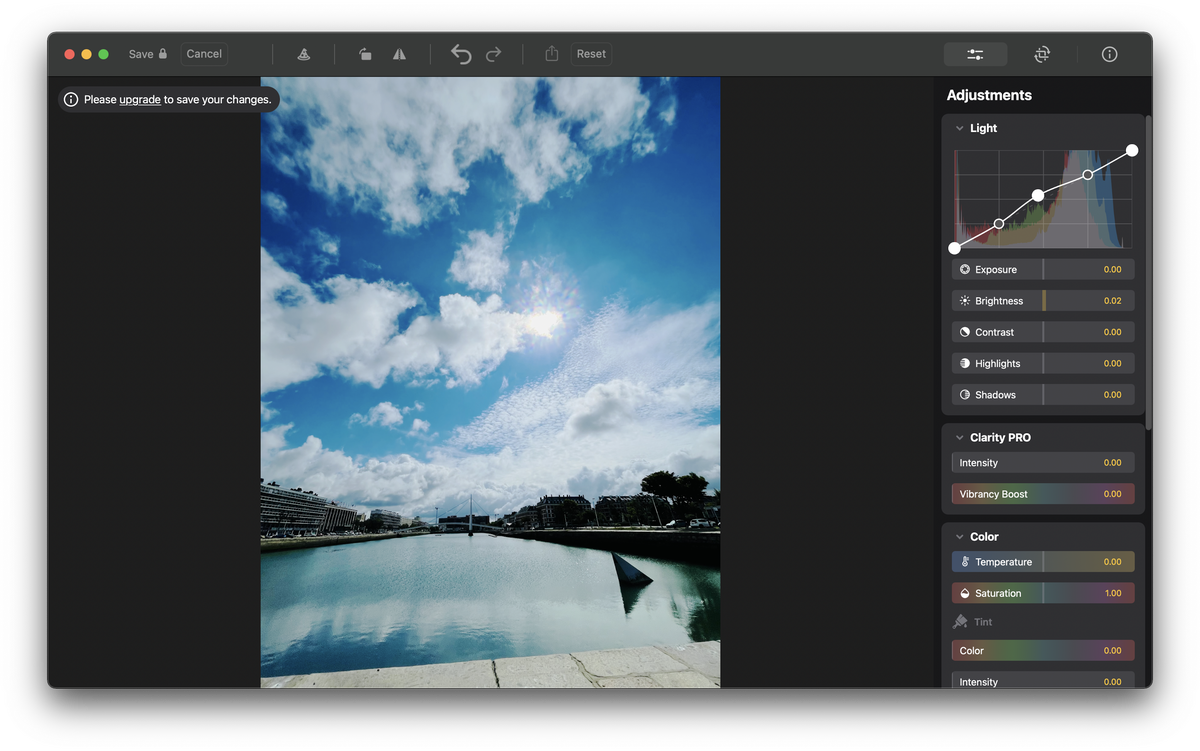Viewport: 1200px width, 751px height.
Task: Switch to the Adjustments sliders tab
Action: pos(975,54)
